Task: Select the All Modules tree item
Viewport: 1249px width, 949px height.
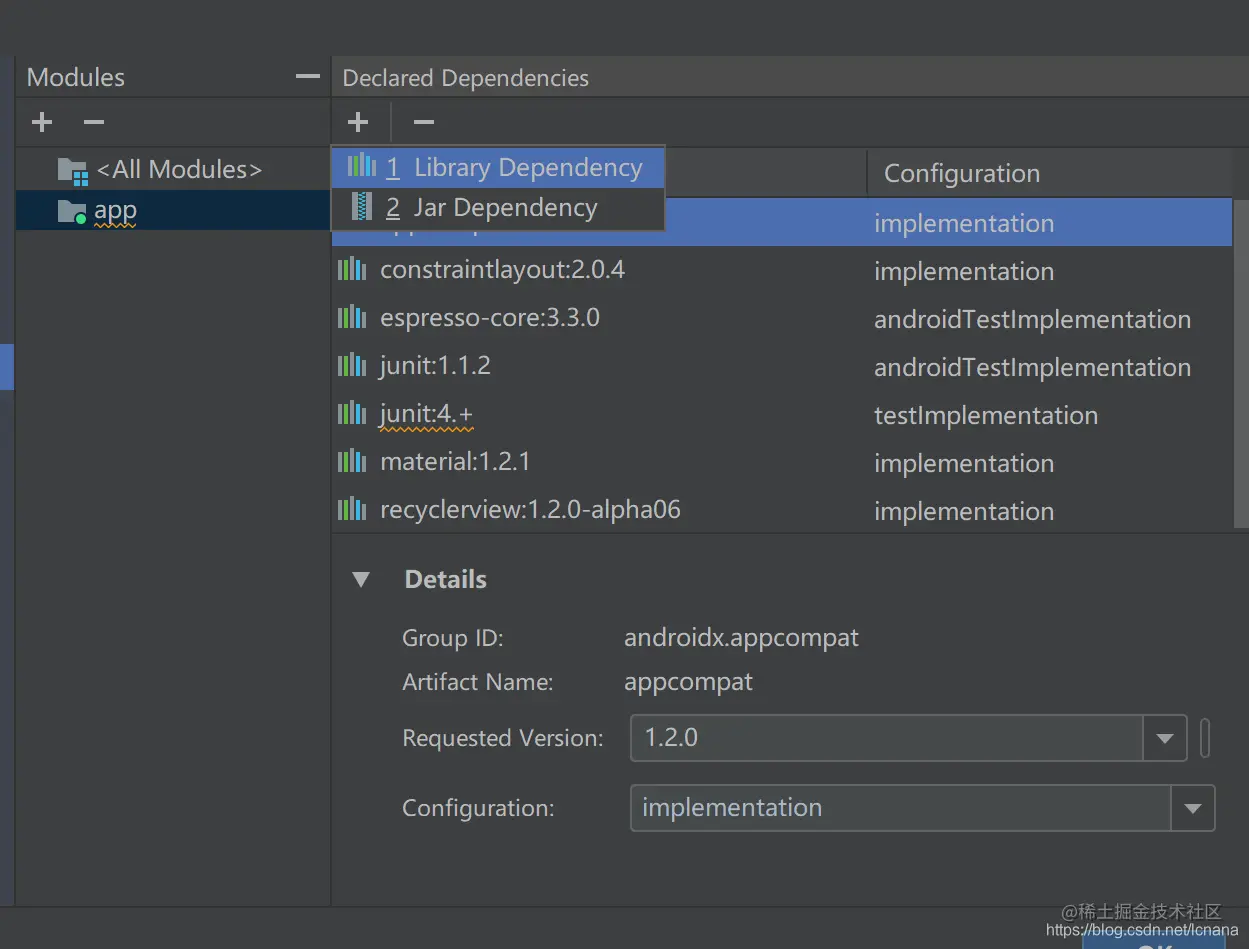Action: pos(178,170)
